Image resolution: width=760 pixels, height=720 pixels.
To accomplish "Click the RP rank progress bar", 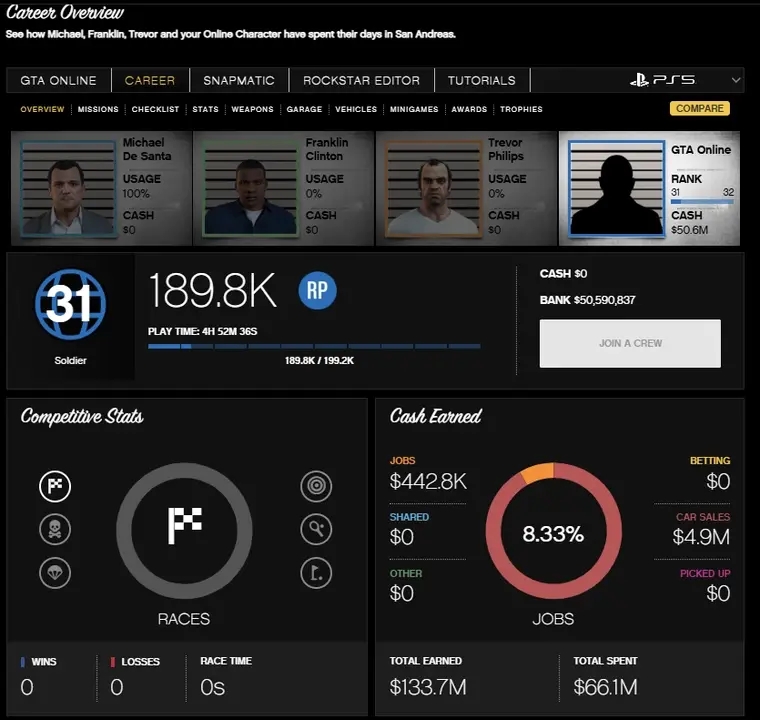I will coord(314,347).
